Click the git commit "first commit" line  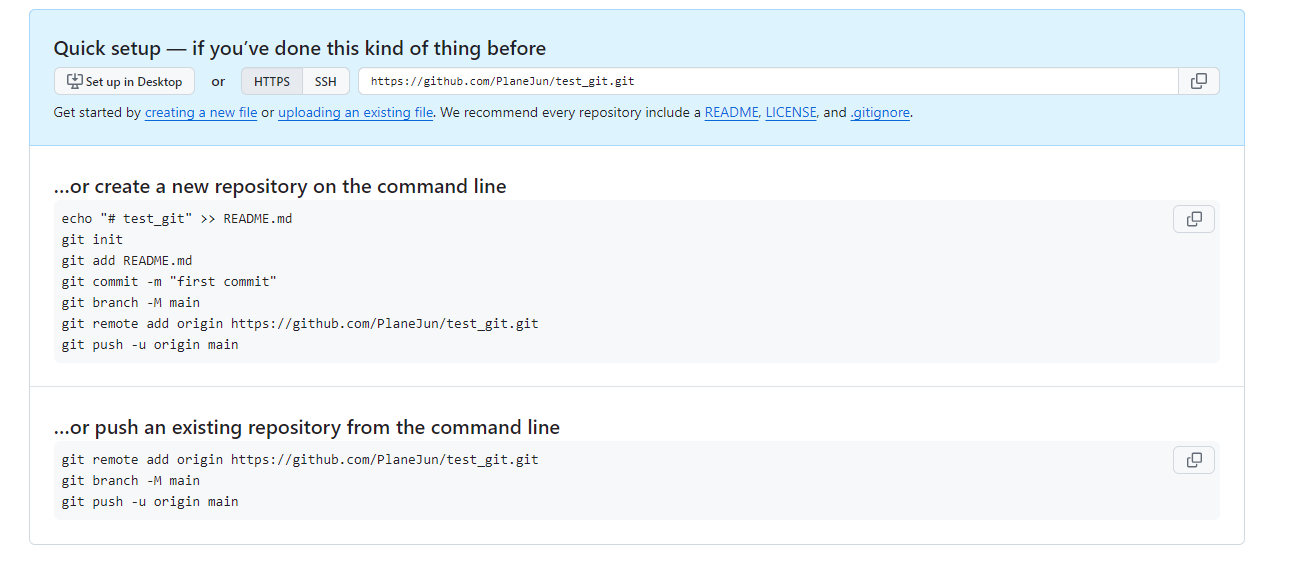tap(169, 281)
